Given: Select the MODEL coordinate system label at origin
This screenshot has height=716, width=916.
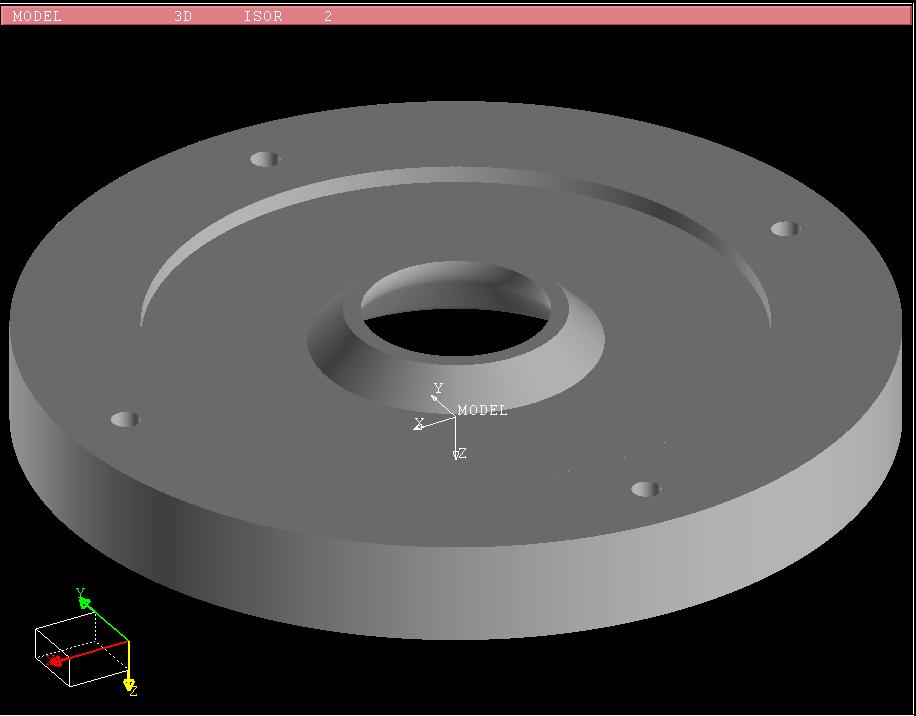Looking at the screenshot, I should tap(483, 411).
